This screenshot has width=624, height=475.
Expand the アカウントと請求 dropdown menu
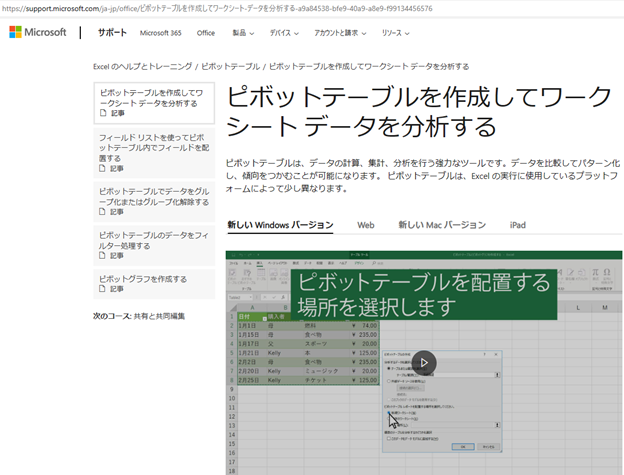pyautogui.click(x=340, y=33)
